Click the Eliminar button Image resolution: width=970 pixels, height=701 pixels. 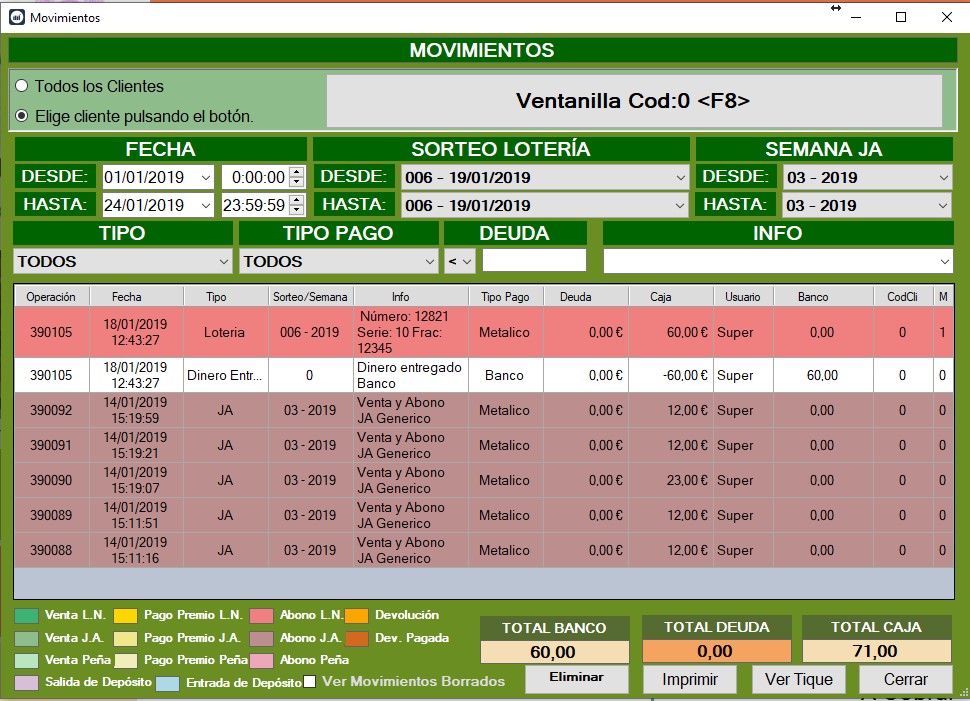[577, 679]
